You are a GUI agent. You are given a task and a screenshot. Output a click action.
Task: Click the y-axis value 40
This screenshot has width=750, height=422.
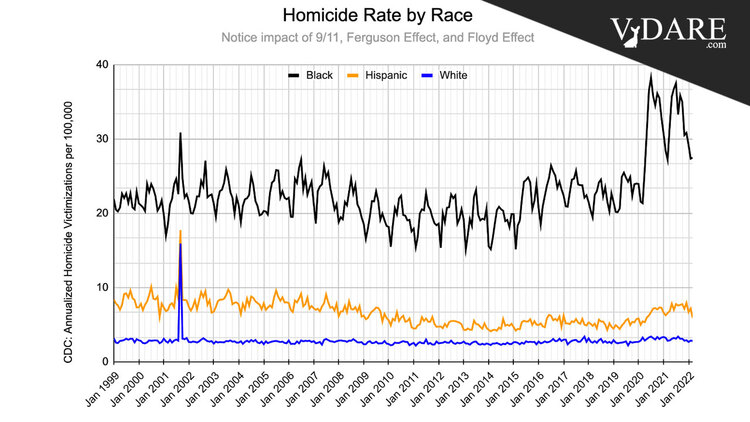[x=103, y=65]
